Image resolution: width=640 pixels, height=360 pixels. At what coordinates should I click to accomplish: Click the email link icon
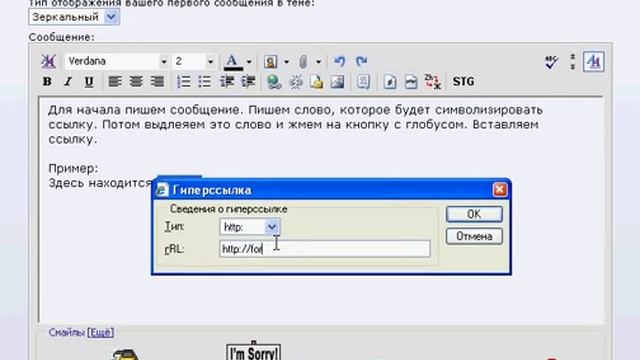click(316, 82)
